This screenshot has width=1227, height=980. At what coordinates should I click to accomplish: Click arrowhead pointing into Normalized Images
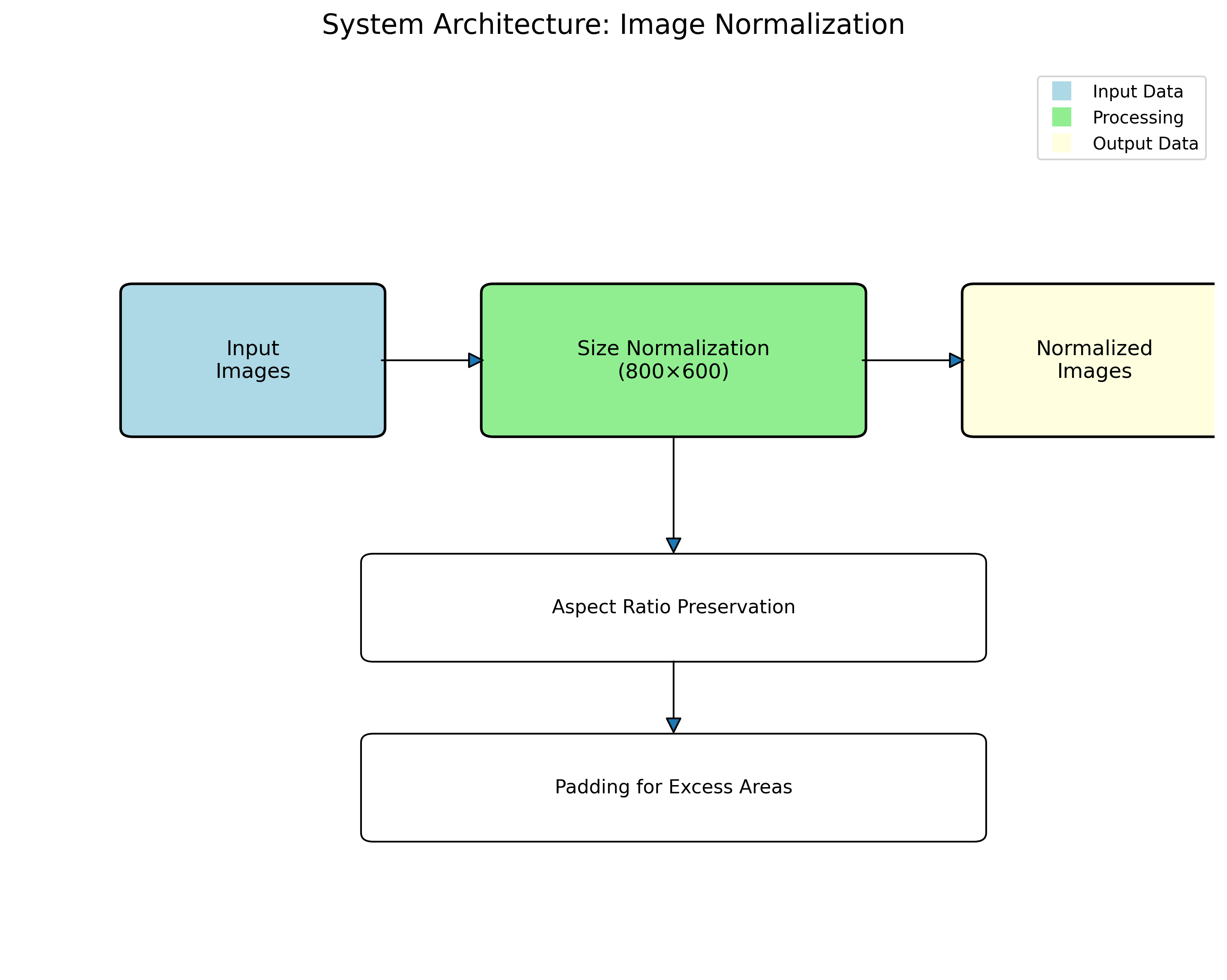pos(956,360)
